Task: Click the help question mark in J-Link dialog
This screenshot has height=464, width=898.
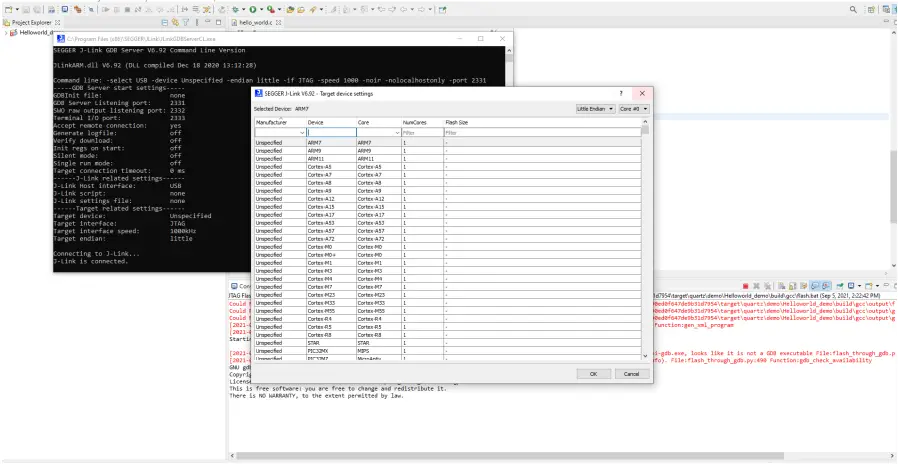Action: pos(621,93)
